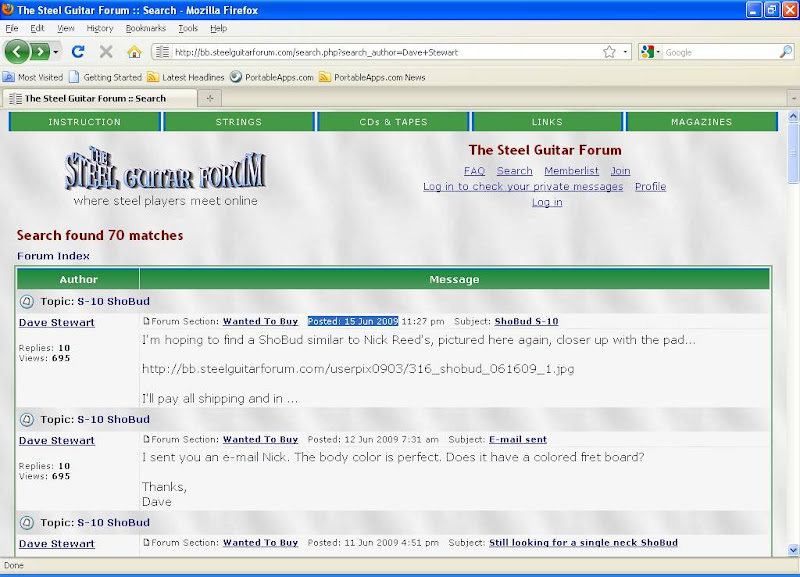This screenshot has width=800, height=577.
Task: Go forward with the Forward arrow button
Action: tap(40, 52)
